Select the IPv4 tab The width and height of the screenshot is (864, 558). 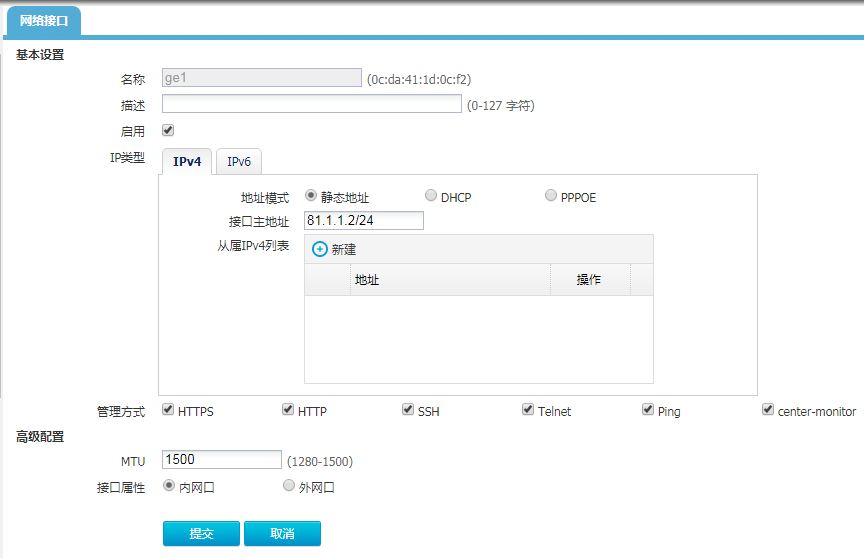pos(186,161)
